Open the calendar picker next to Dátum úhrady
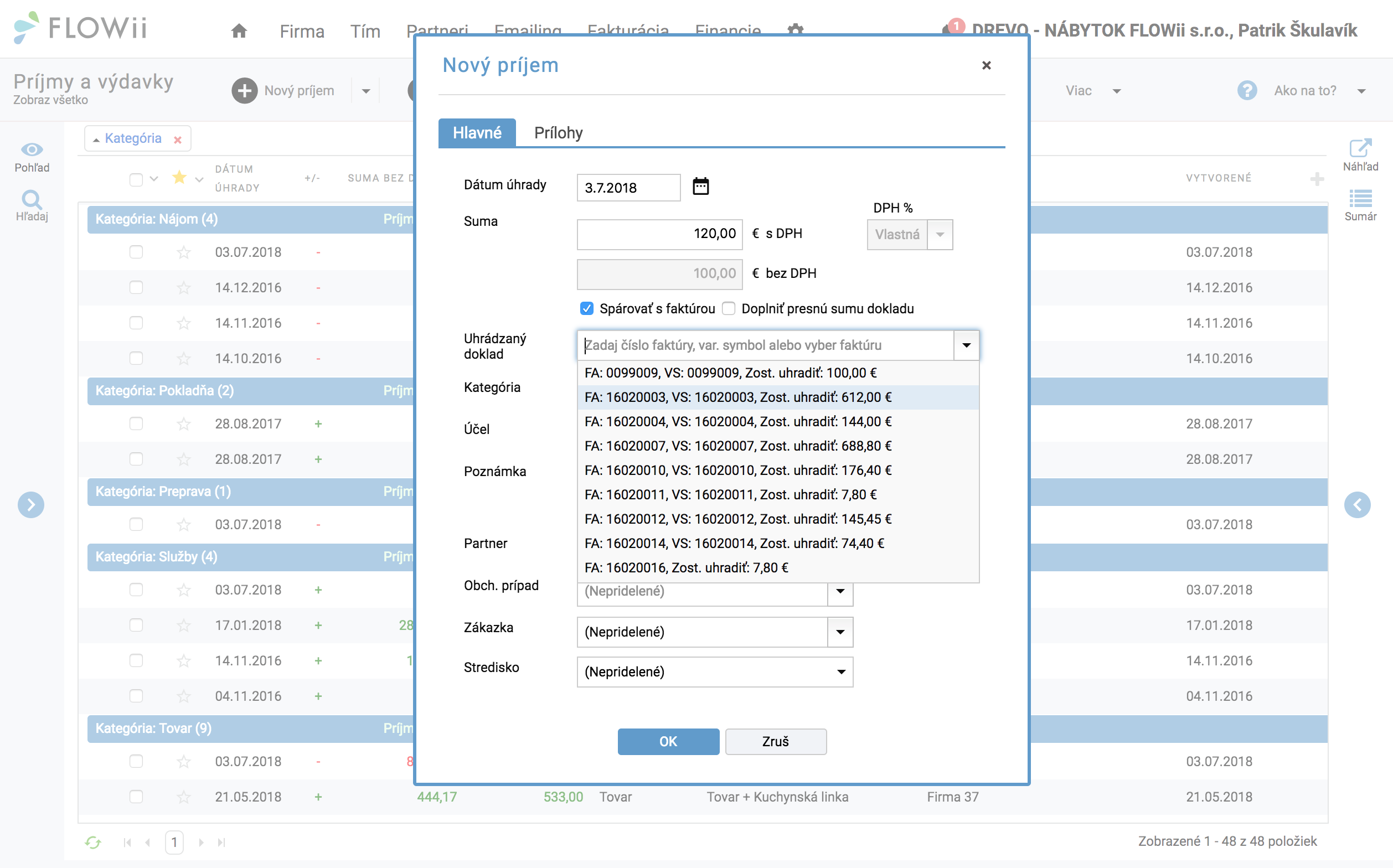Viewport: 1393px width, 868px height. 700,187
